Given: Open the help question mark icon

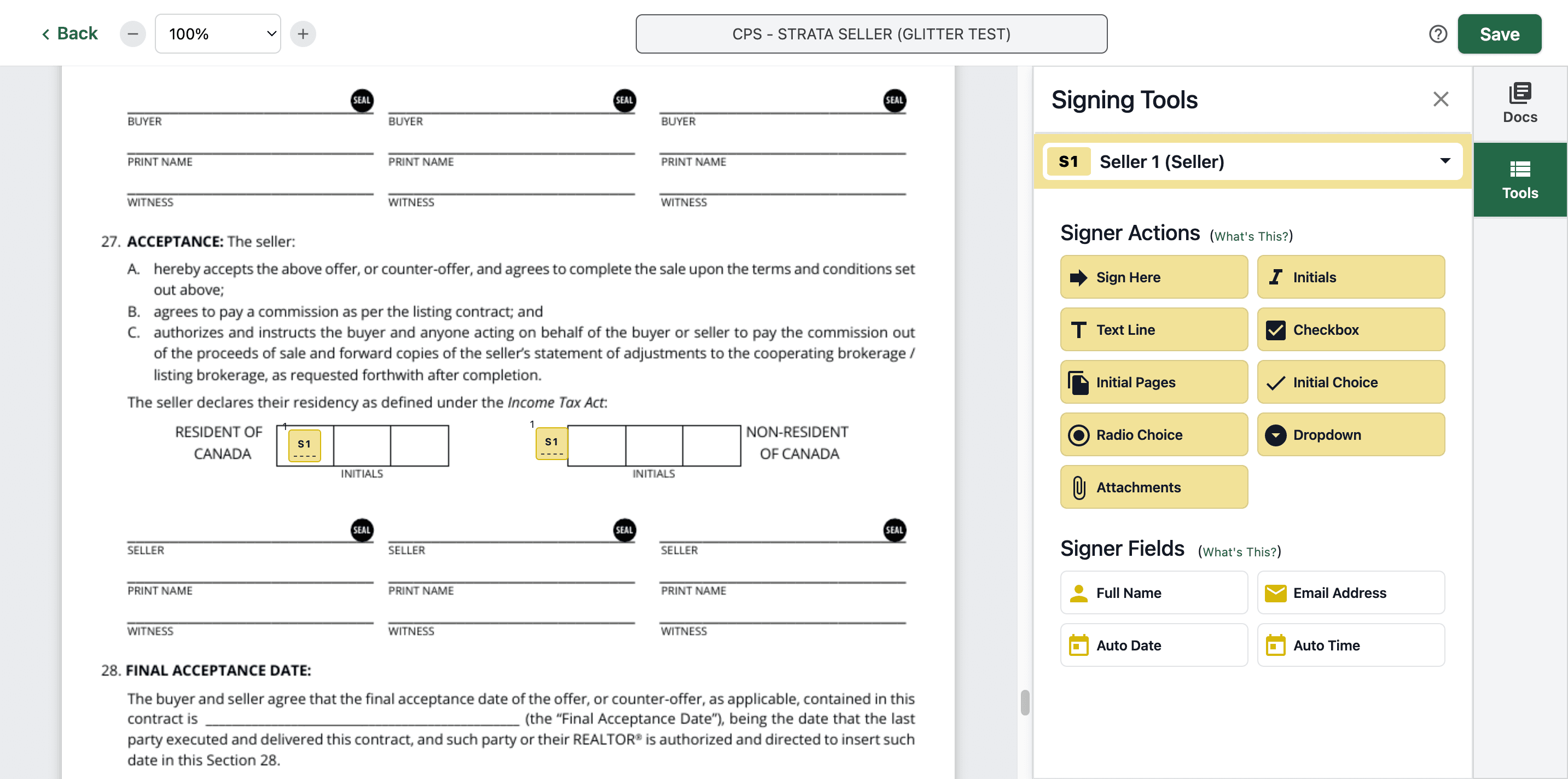Looking at the screenshot, I should 1438,34.
